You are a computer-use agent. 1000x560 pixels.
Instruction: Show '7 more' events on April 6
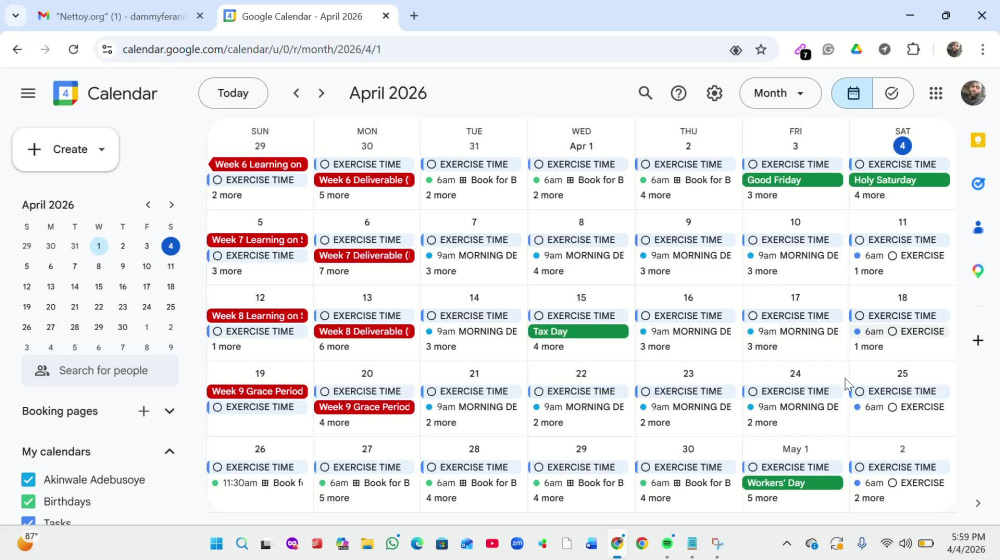point(334,271)
